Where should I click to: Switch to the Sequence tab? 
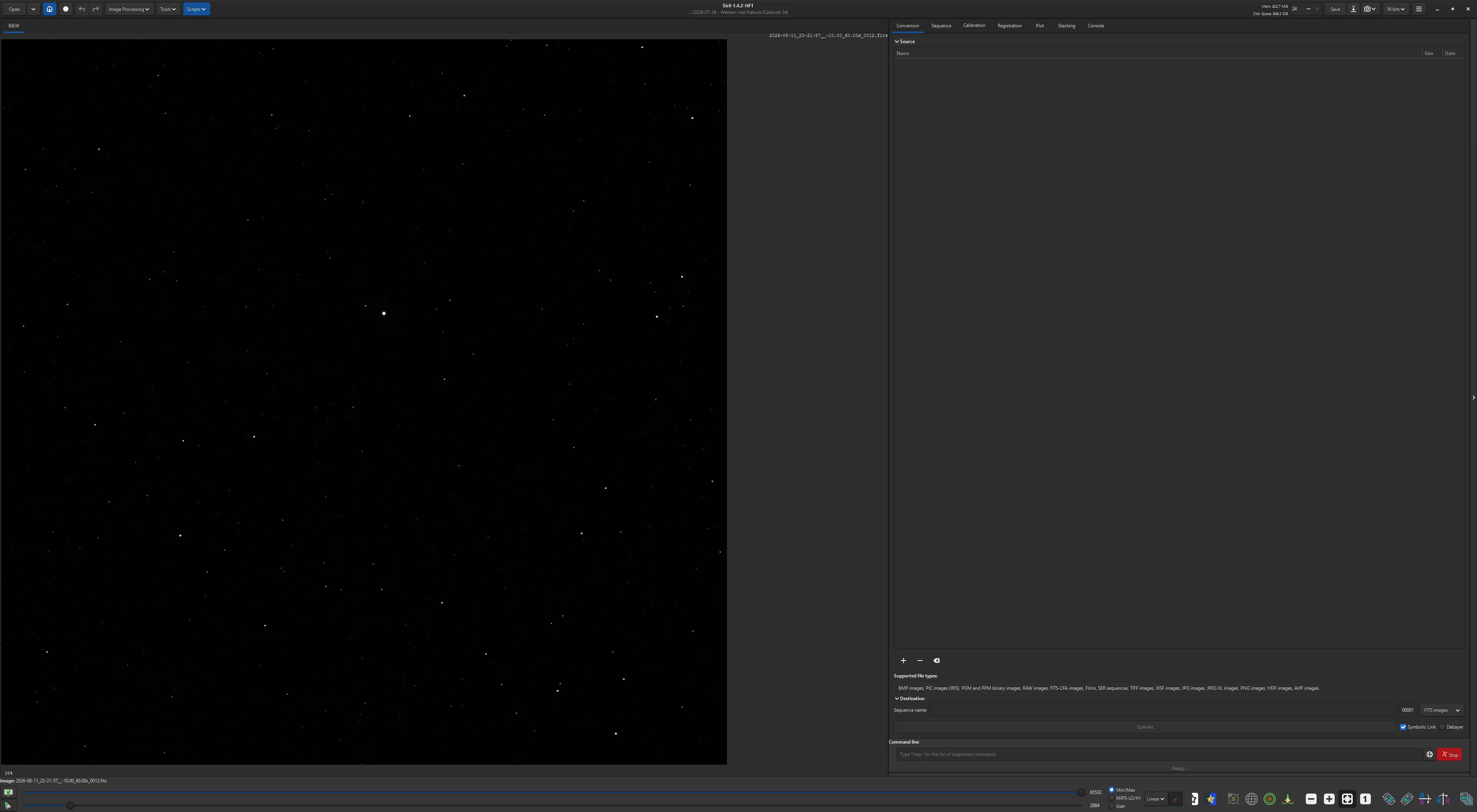[x=941, y=26]
